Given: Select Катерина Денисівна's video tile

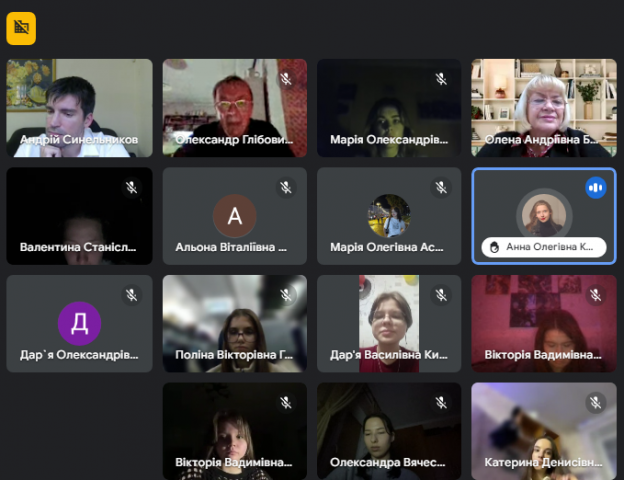Looking at the screenshot, I should point(544,430).
